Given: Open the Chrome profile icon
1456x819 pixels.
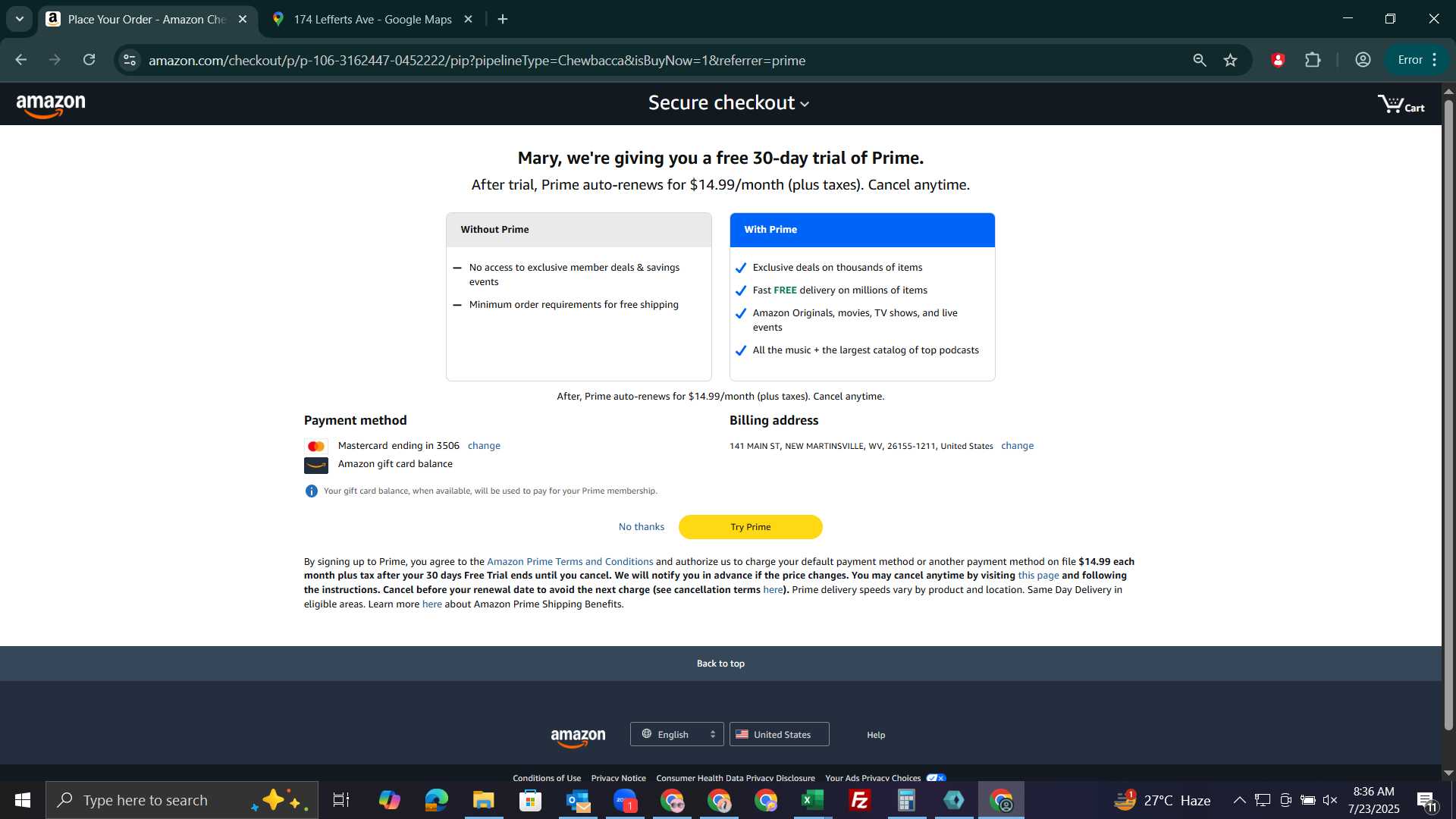Looking at the screenshot, I should coord(1363,60).
